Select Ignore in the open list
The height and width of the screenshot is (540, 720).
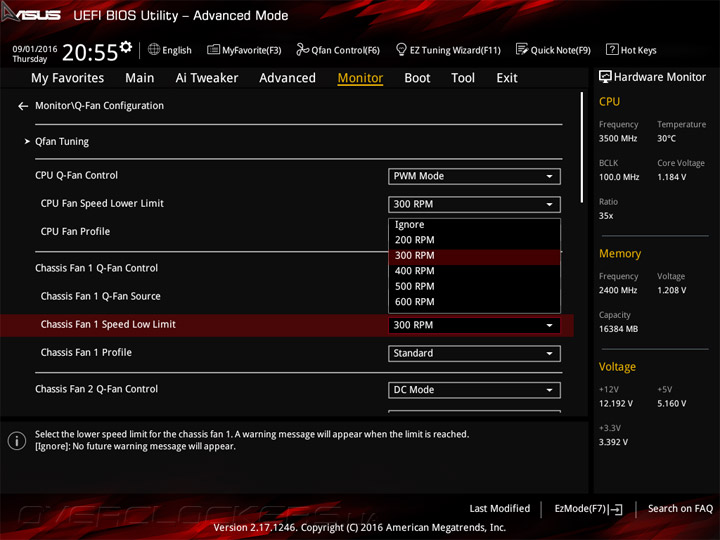click(474, 225)
